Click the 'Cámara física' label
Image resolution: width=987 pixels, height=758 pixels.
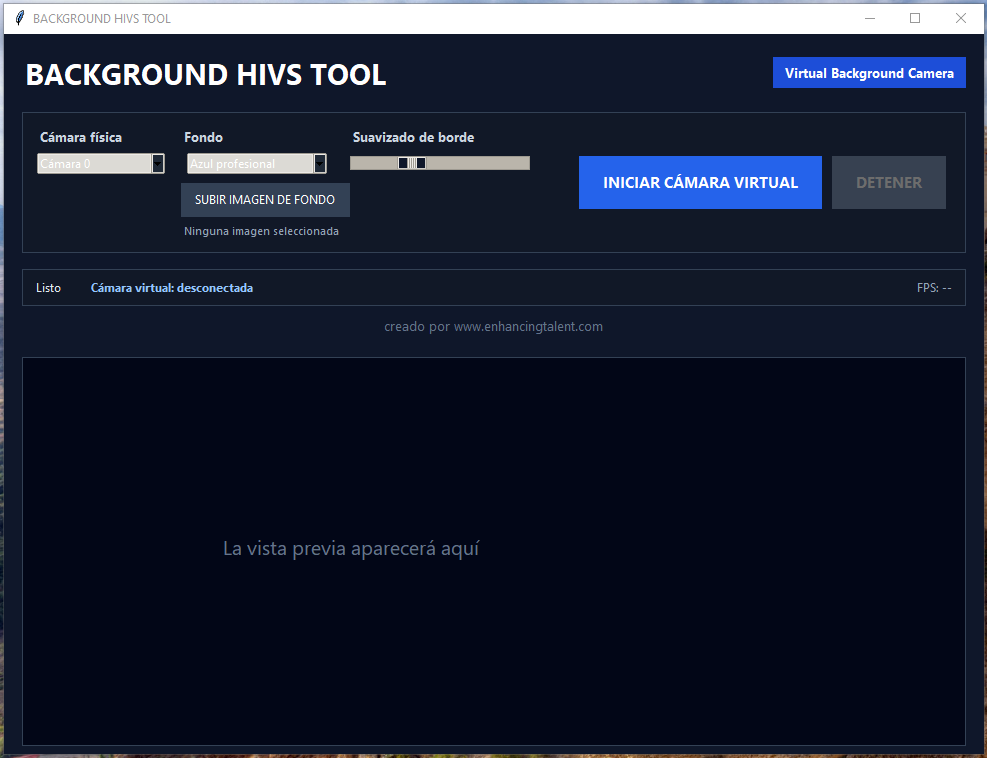81,137
